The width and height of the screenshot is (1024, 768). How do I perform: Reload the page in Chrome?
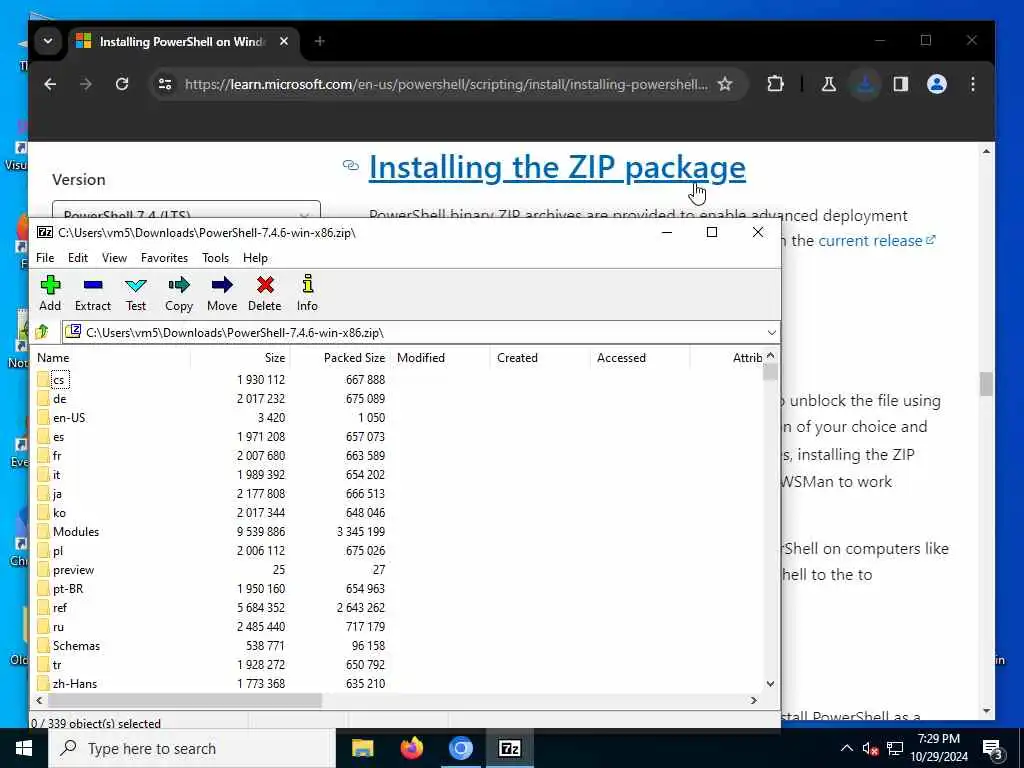click(x=122, y=84)
